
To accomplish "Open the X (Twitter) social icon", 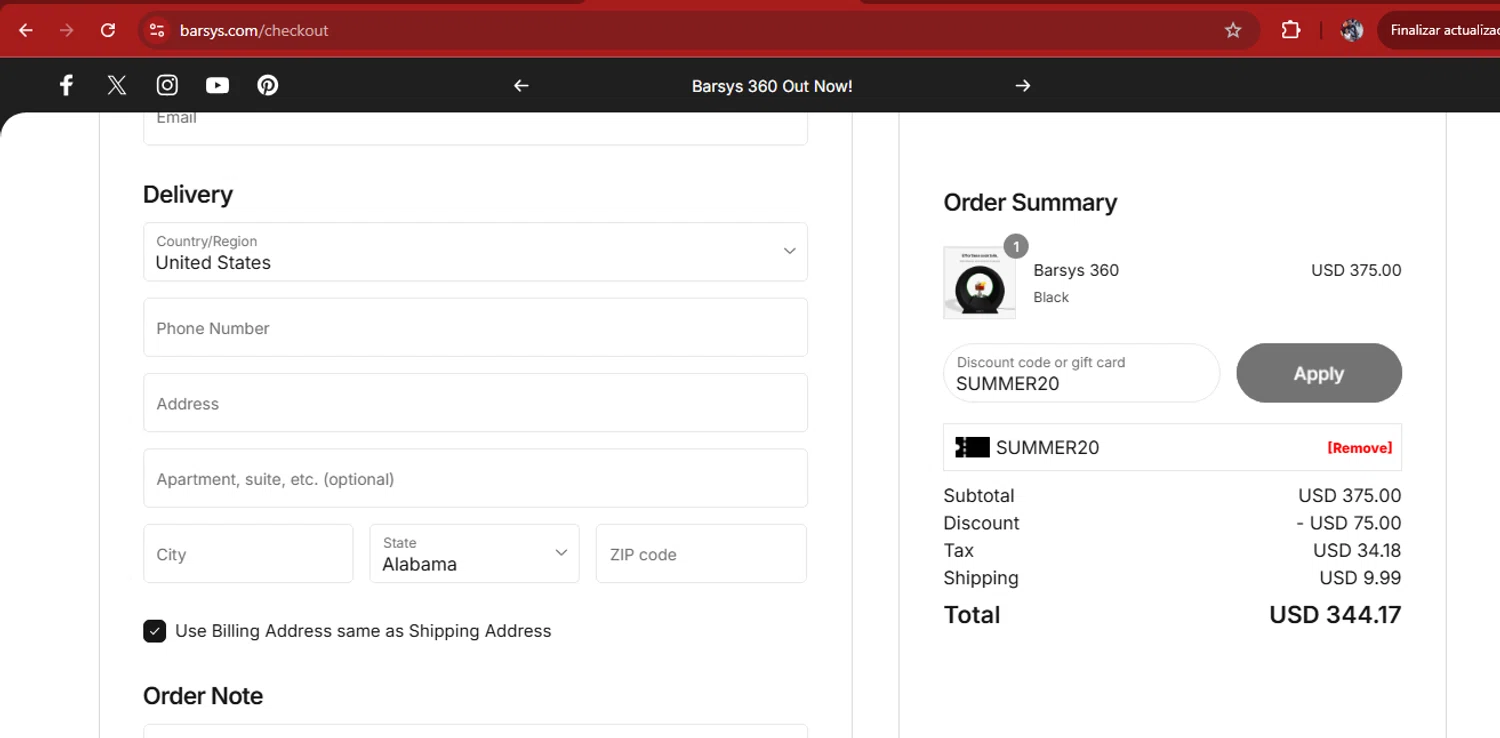I will (117, 85).
